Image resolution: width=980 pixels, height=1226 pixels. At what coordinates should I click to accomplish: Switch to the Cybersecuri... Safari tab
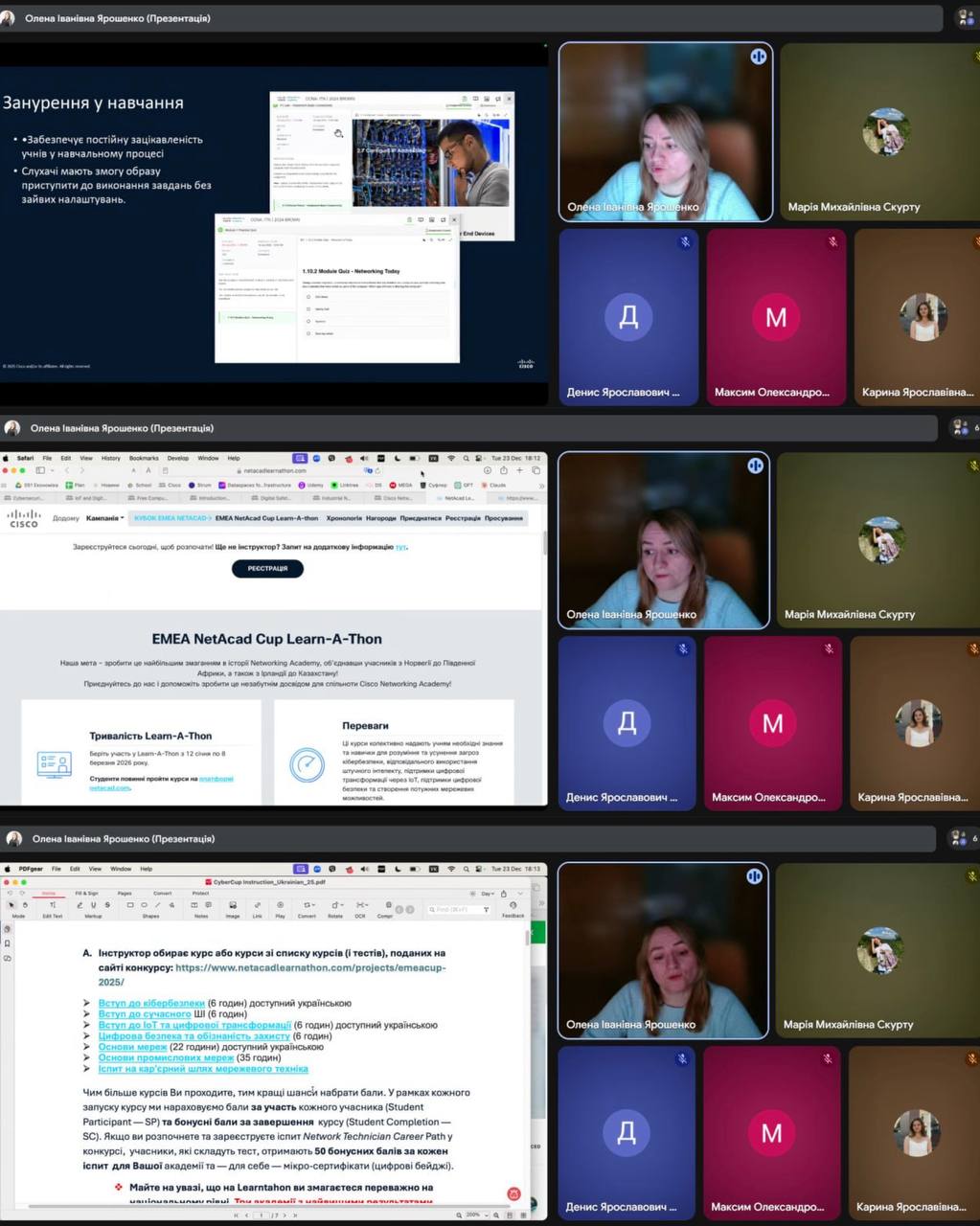pyautogui.click(x=28, y=498)
